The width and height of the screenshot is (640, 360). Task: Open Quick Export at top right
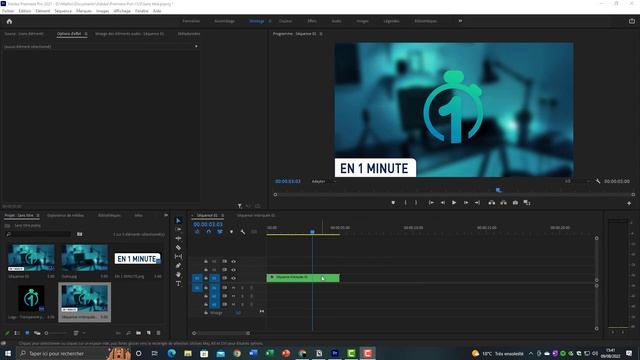point(632,21)
